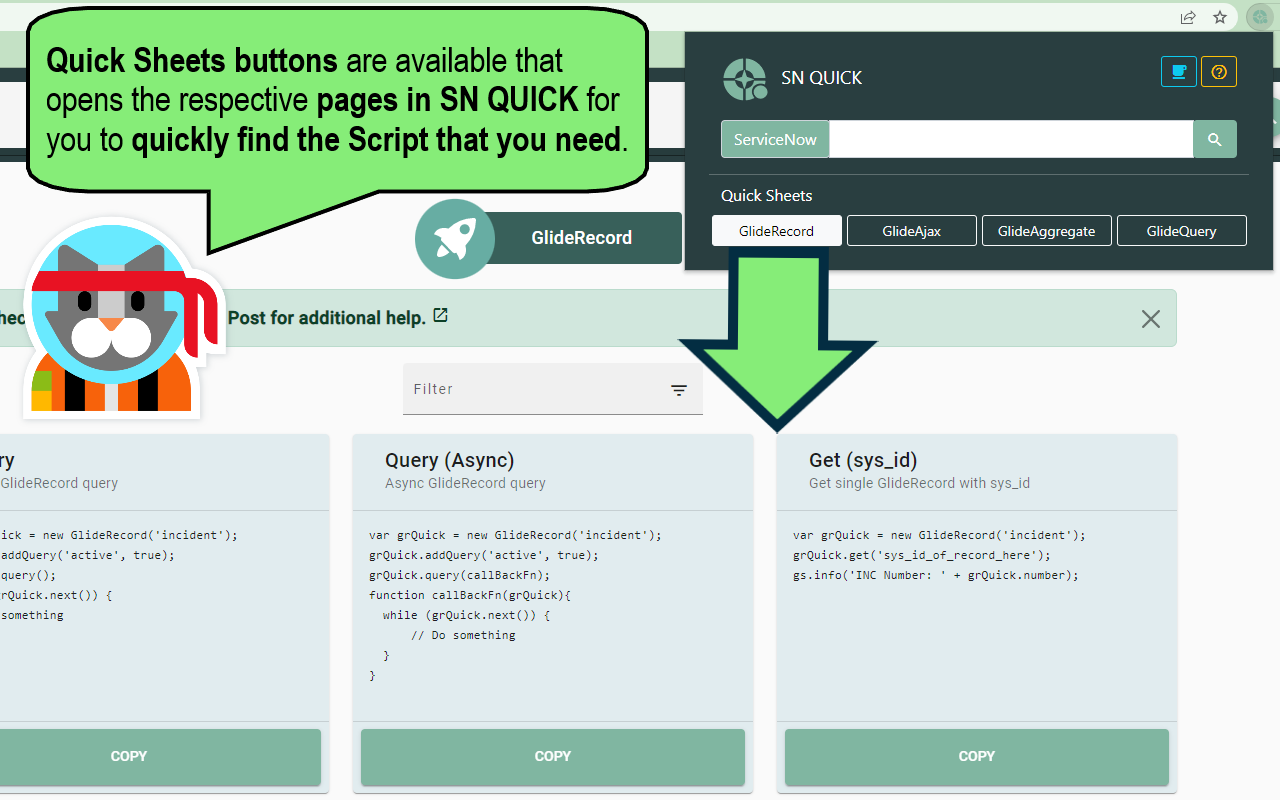This screenshot has width=1280, height=800.
Task: Click the "function callBackFn(grQuick){" code line
Action: click(x=470, y=595)
